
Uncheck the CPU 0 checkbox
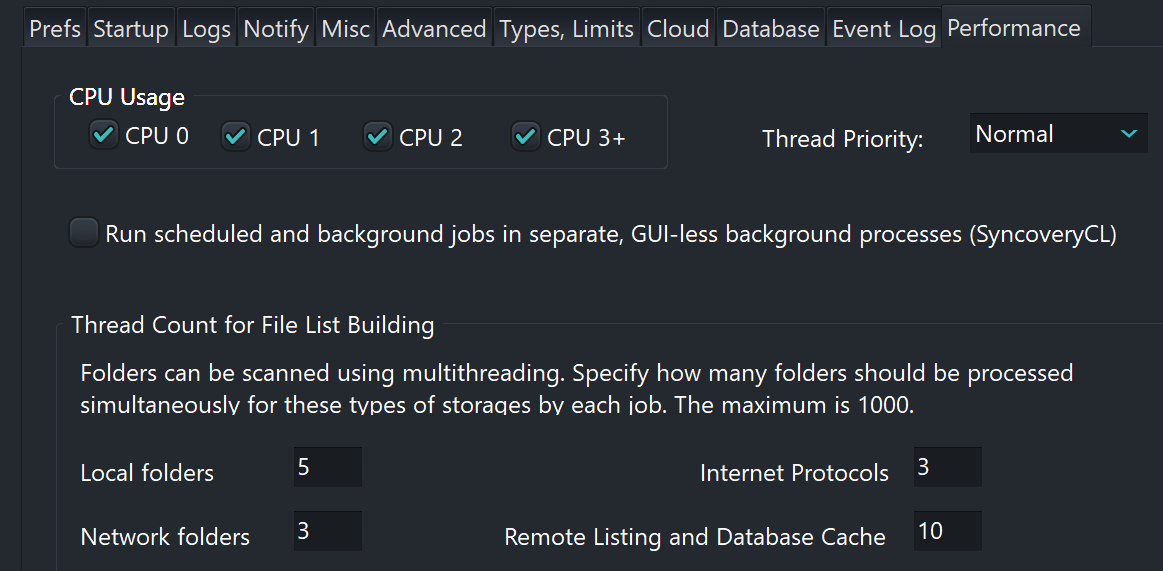(104, 135)
